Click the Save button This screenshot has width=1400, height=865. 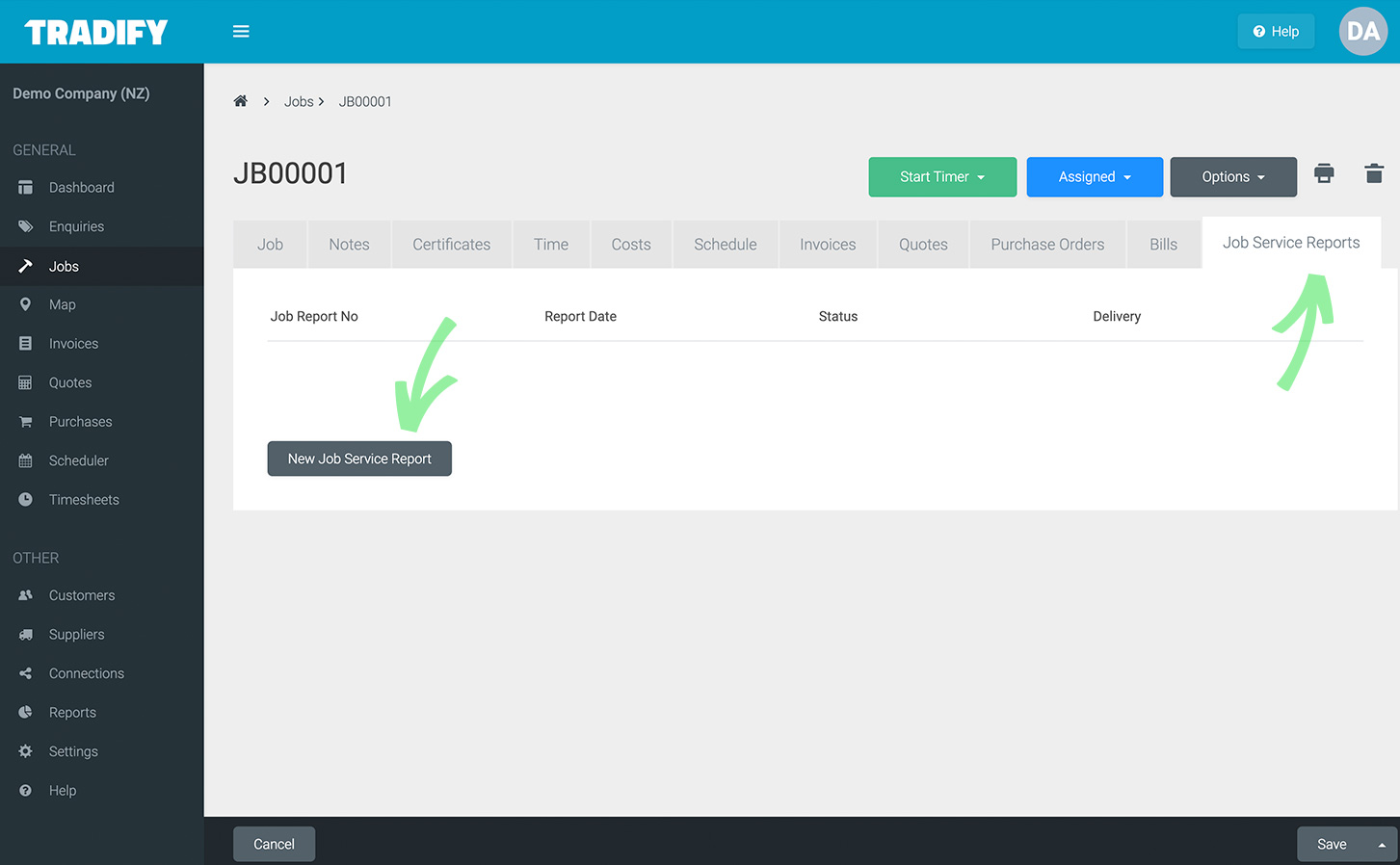(x=1332, y=844)
